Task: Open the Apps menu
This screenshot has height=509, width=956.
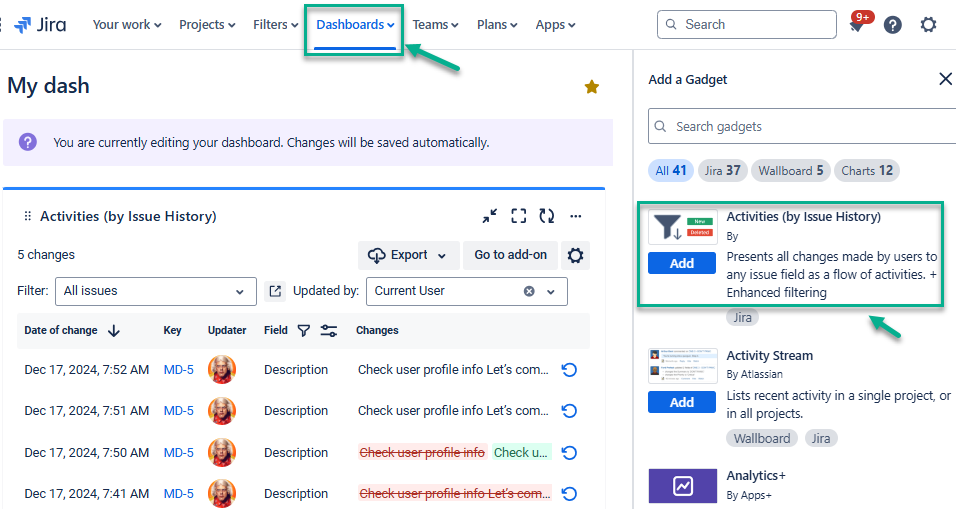Action: point(555,25)
